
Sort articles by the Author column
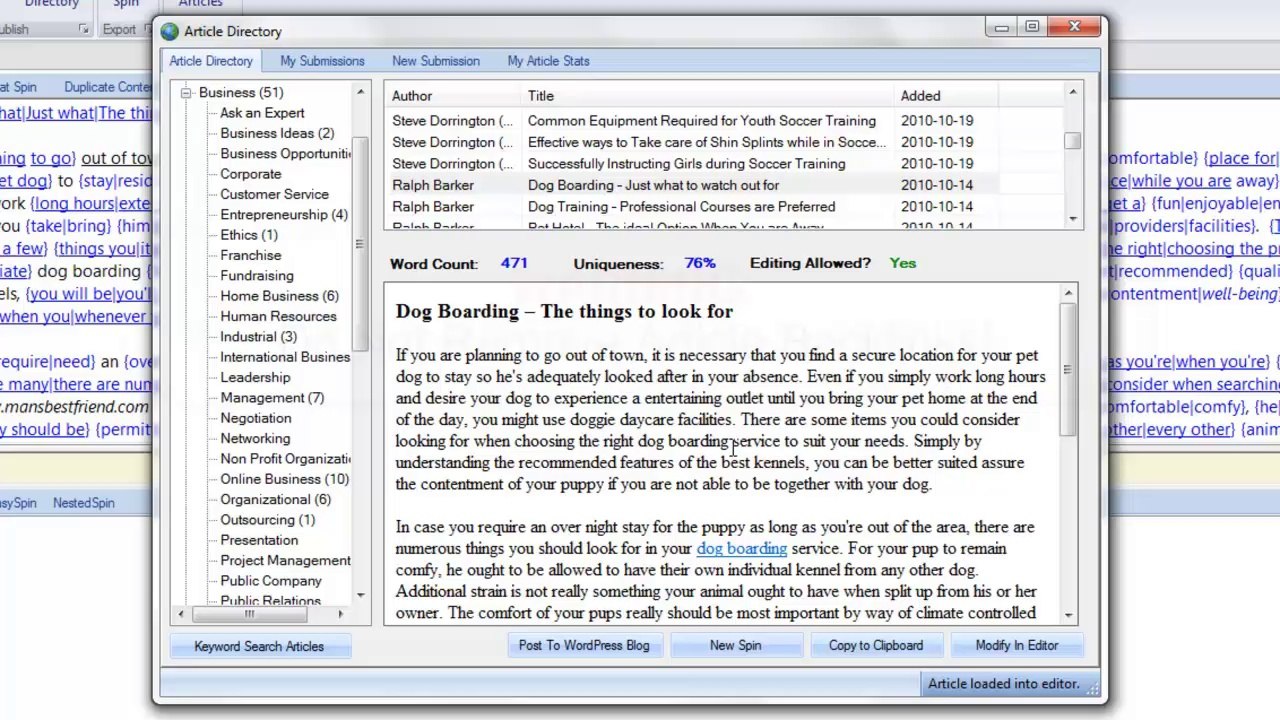[455, 96]
